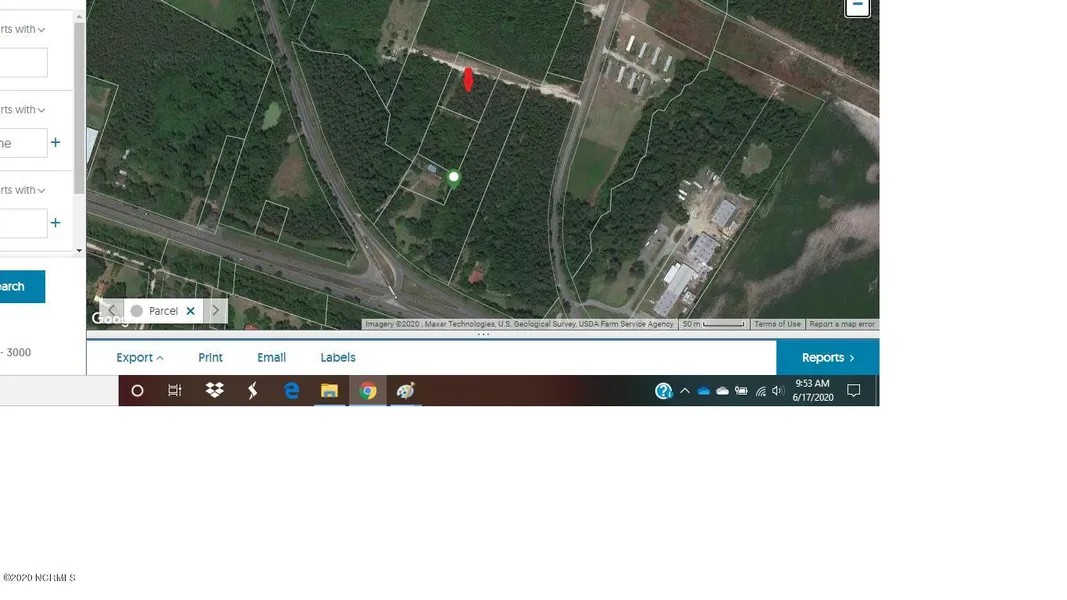1067x600 pixels.
Task: Remove the Parcel layer chip with X
Action: click(x=190, y=311)
